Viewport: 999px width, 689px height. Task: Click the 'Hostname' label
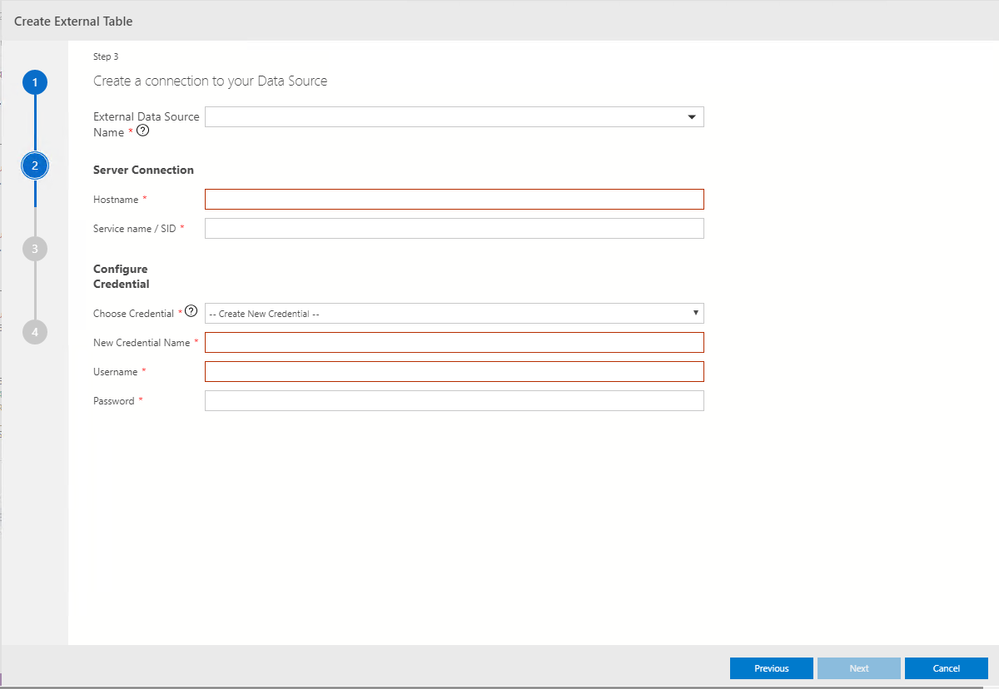pyautogui.click(x=115, y=199)
